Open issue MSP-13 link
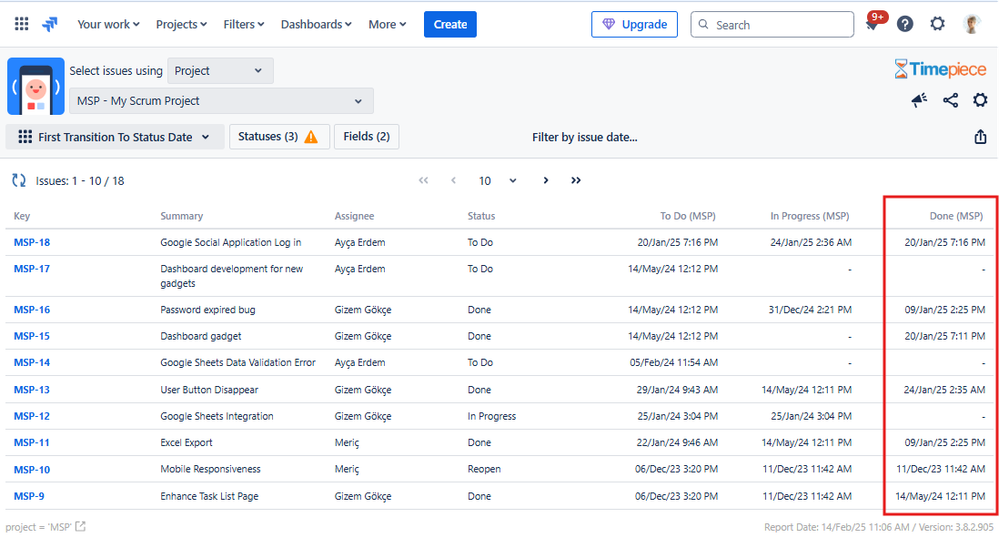The height and width of the screenshot is (540, 999). [x=32, y=390]
